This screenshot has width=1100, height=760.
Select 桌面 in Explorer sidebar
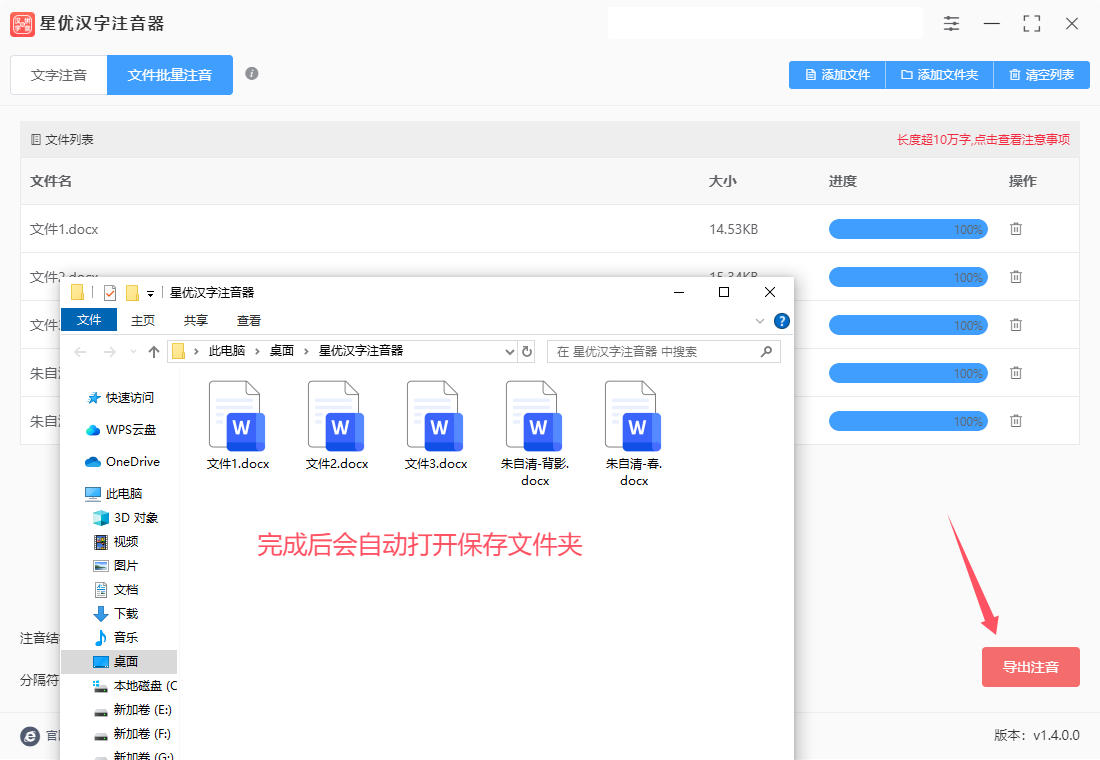119,662
